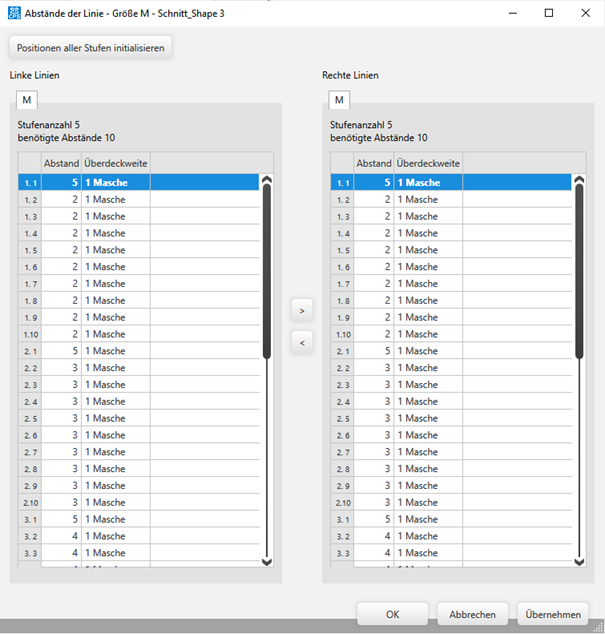Confirm with the OK button
Image resolution: width=605 pixels, height=634 pixels.
point(392,614)
